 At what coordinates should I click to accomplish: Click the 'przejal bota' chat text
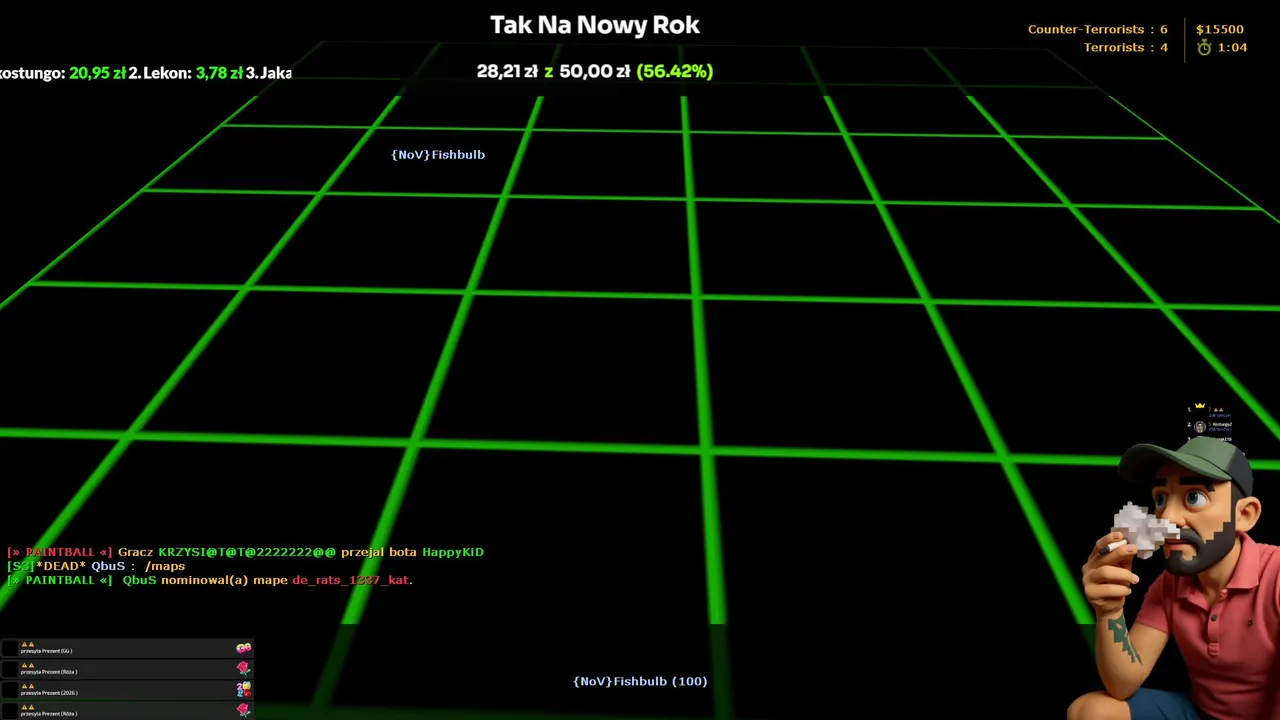tap(379, 552)
